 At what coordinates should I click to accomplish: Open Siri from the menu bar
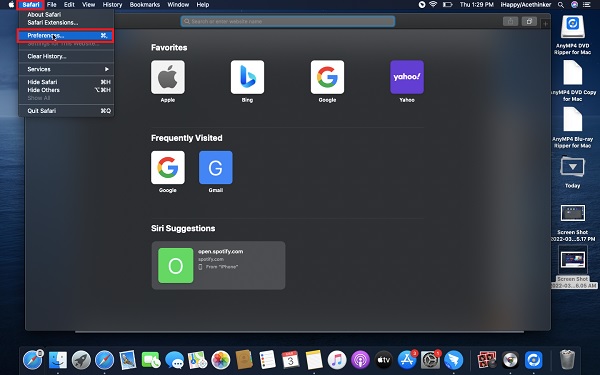[x=574, y=5]
